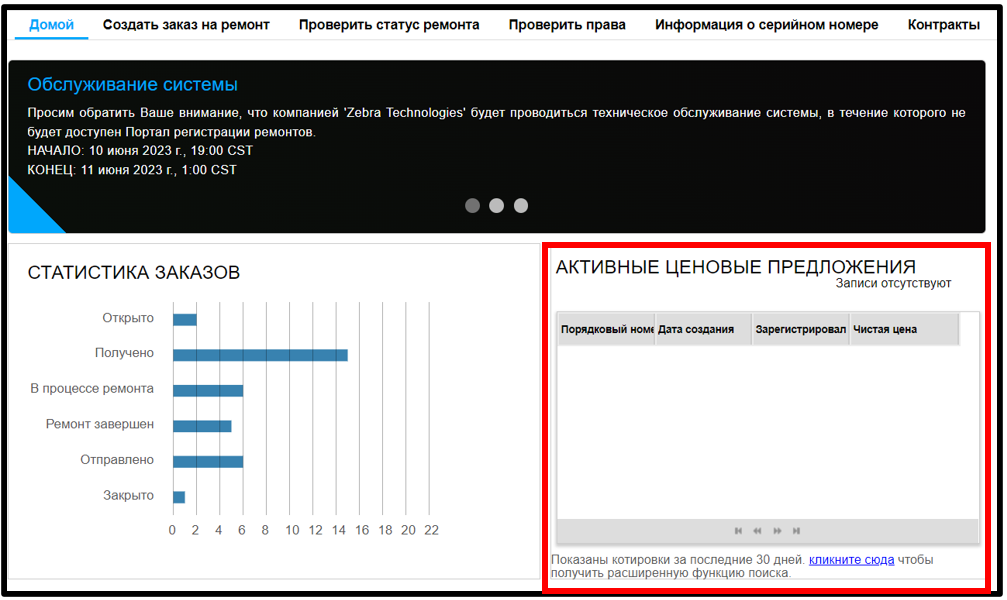Go to Проверить статус ремонта

pyautogui.click(x=389, y=25)
